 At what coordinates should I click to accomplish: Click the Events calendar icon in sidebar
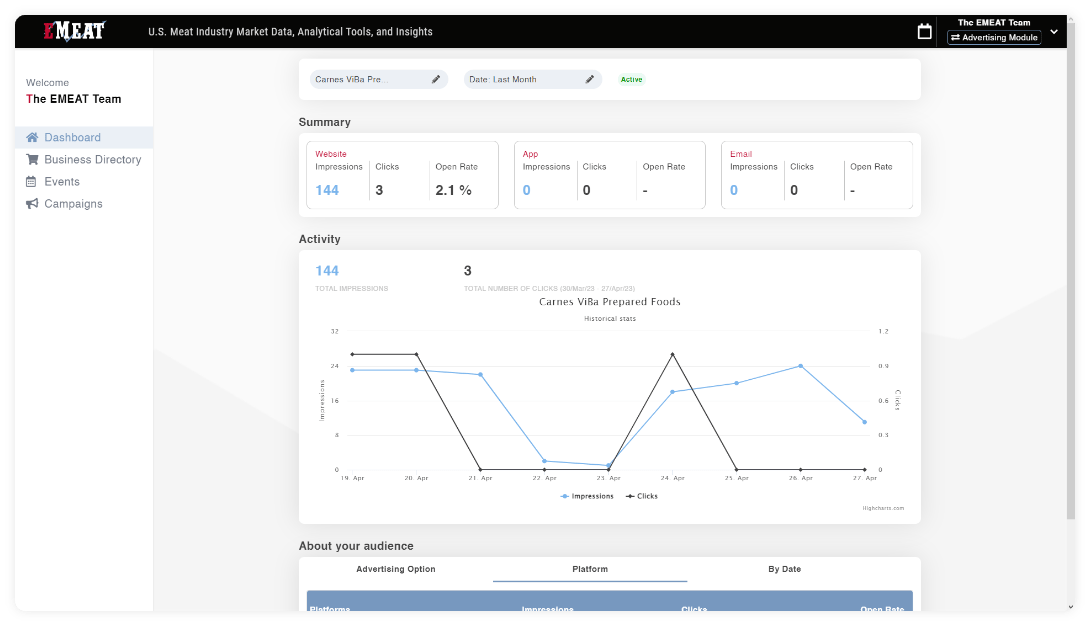point(32,182)
